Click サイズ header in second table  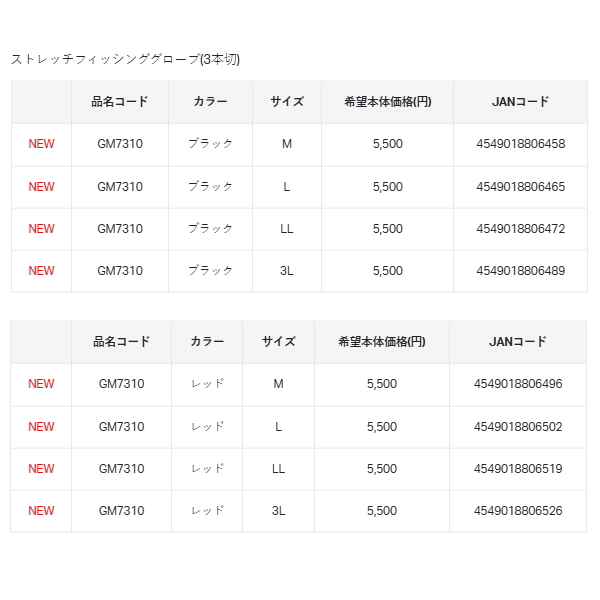pyautogui.click(x=278, y=342)
